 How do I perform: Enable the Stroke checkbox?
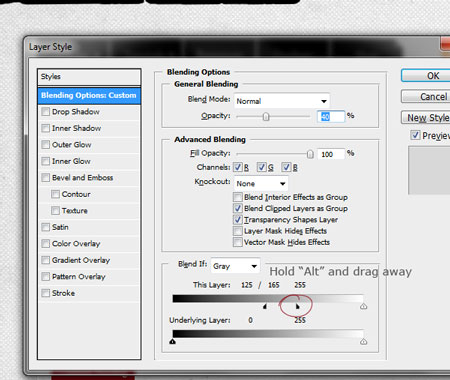(x=46, y=293)
